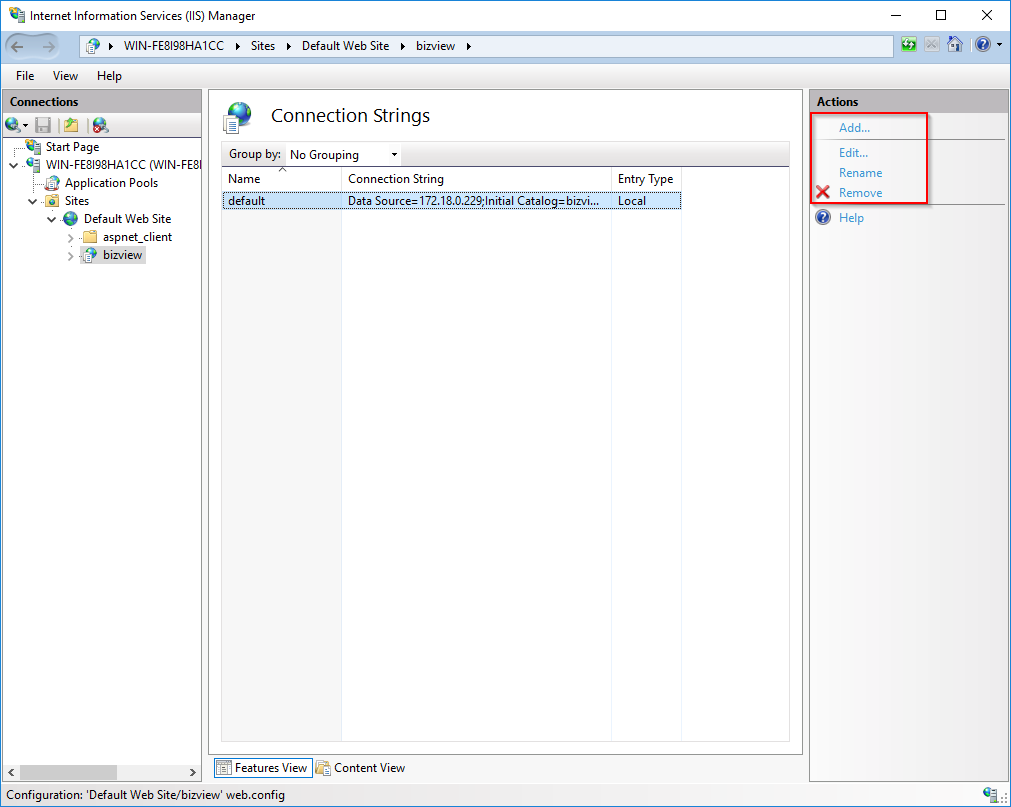Click WIN-FE8I98HA1CC in the breadcrumb
Screen dimensions: 1011x807
[174, 46]
